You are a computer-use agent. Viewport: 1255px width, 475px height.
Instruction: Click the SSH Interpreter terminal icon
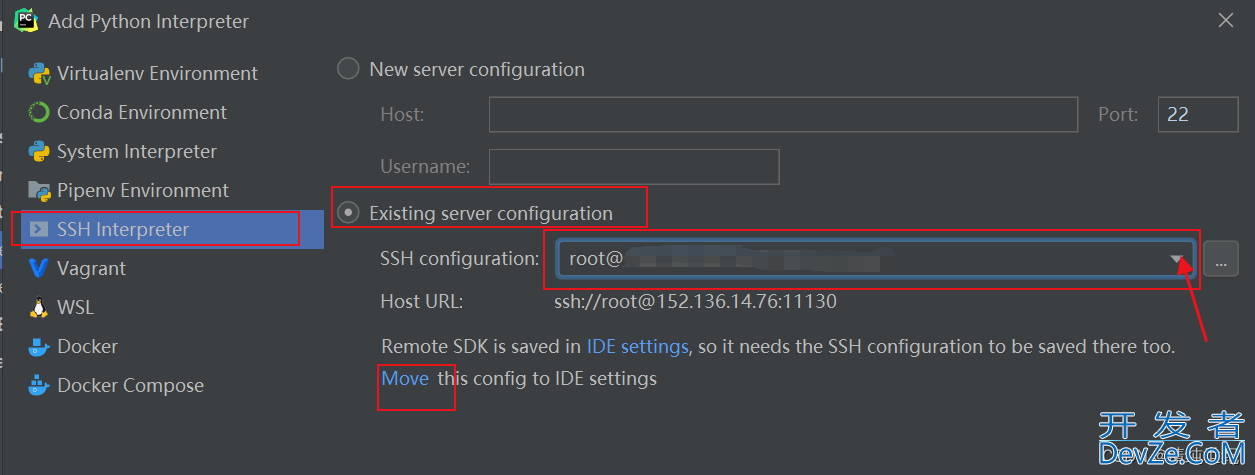coord(39,229)
